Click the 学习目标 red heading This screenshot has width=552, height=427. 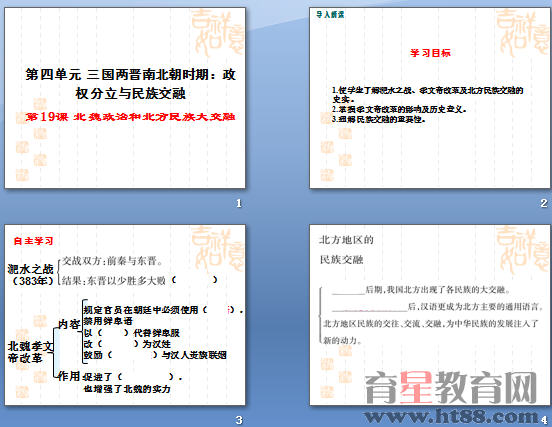[x=430, y=53]
